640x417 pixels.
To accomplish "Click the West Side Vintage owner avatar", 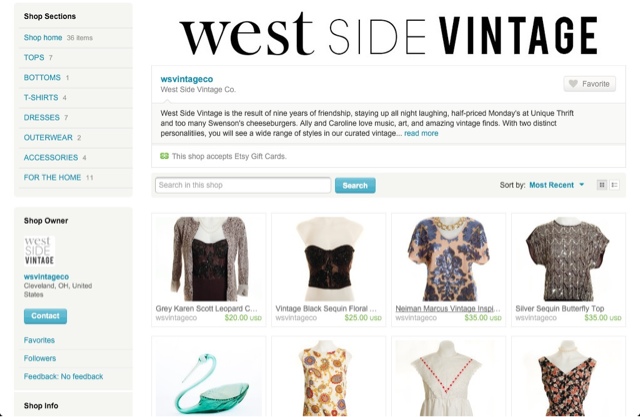I will point(40,251).
